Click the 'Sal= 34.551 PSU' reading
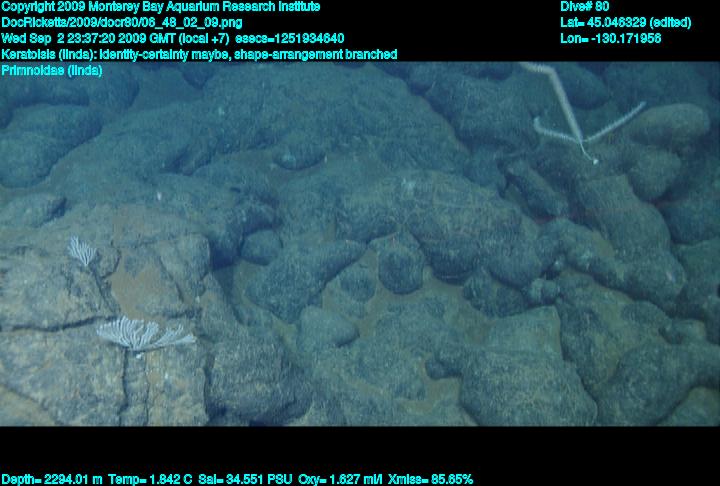 [245, 480]
